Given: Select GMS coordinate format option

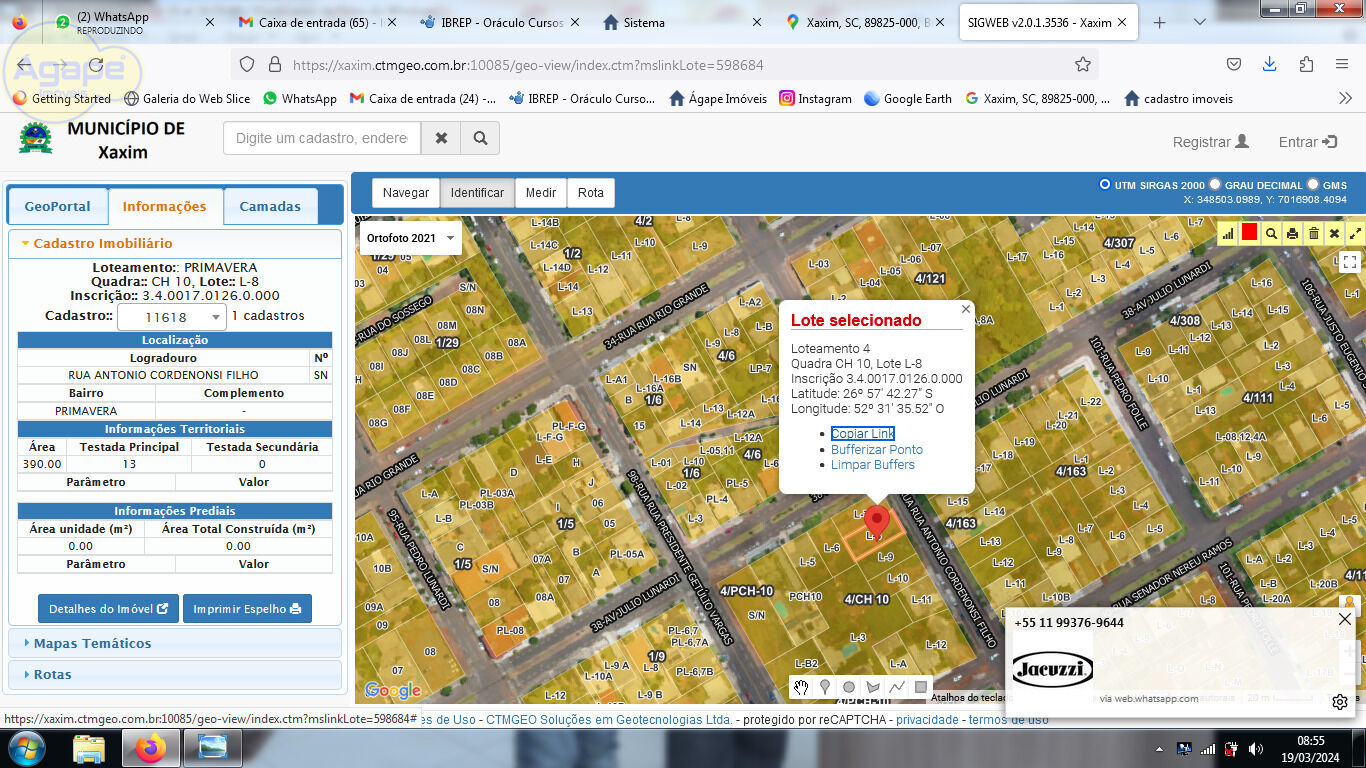Looking at the screenshot, I should click(1313, 184).
